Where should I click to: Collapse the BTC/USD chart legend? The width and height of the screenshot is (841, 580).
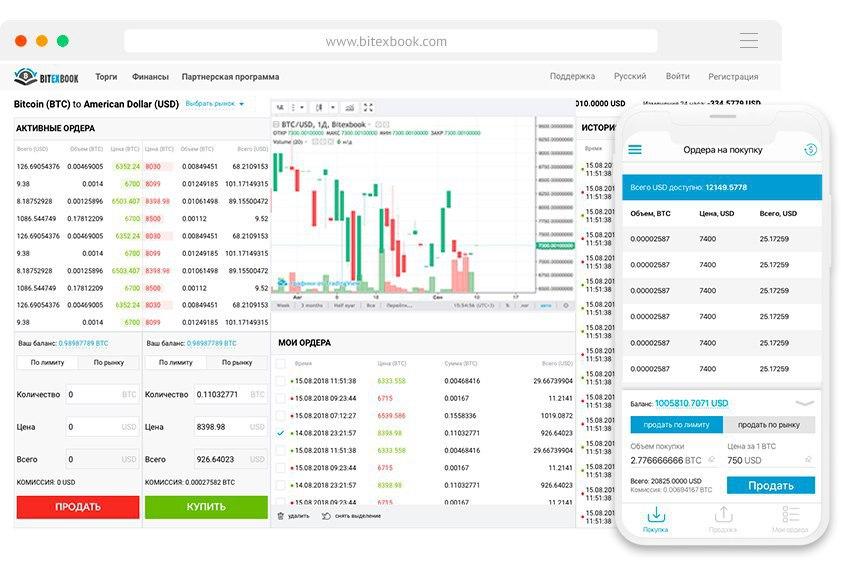[276, 124]
